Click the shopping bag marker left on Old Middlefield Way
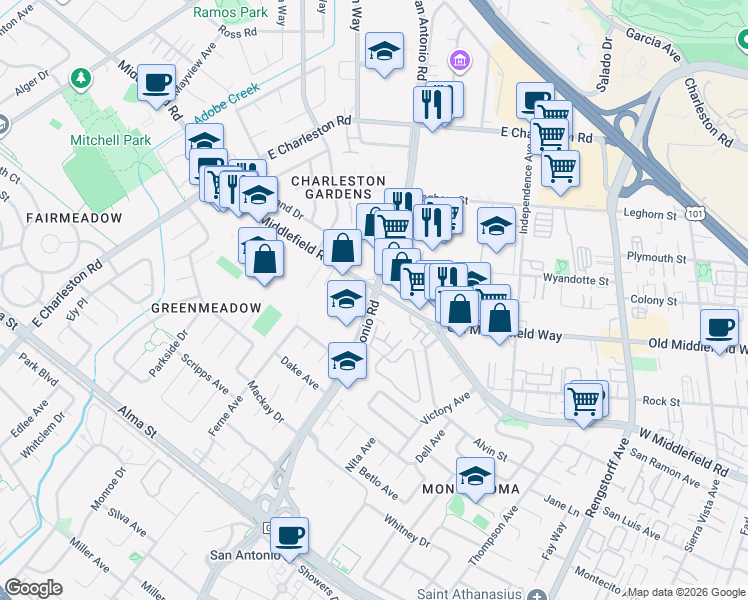This screenshot has height=600, width=748. (459, 310)
